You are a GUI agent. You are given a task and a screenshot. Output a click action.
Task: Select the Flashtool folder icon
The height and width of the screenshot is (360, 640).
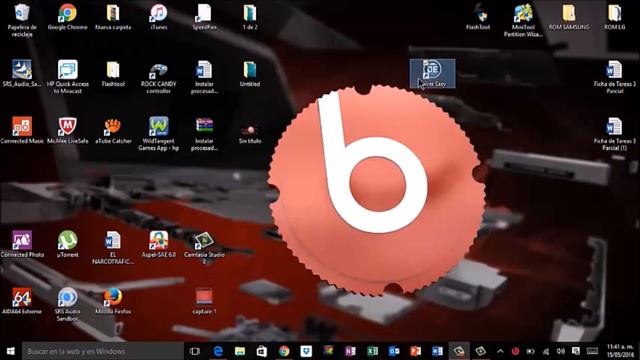(113, 73)
